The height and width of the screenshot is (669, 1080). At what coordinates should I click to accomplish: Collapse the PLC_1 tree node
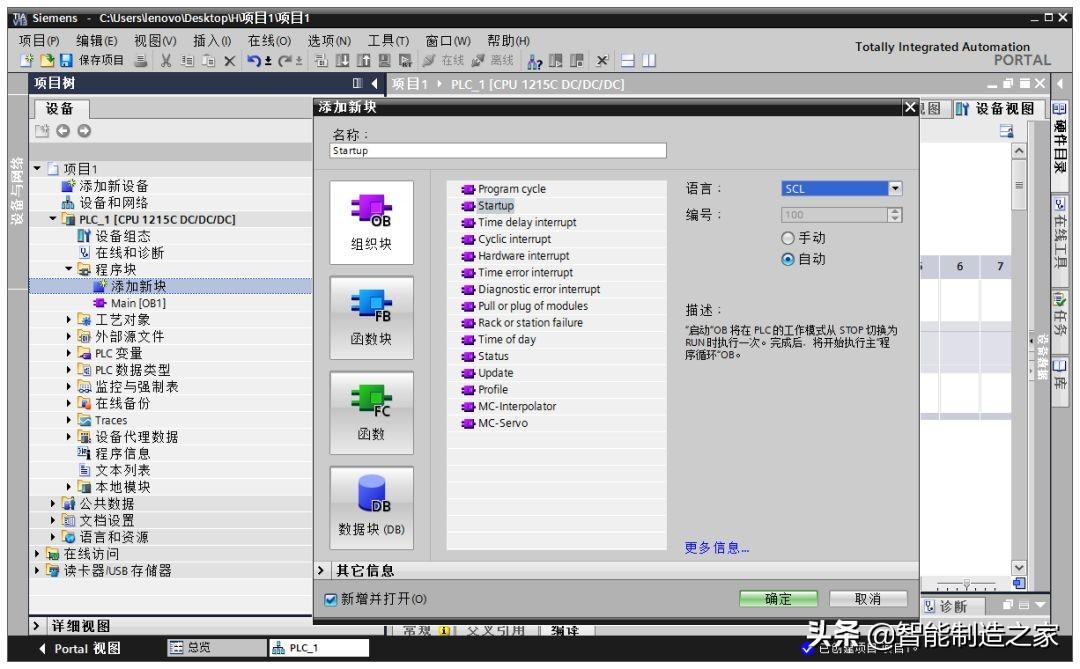(x=53, y=219)
